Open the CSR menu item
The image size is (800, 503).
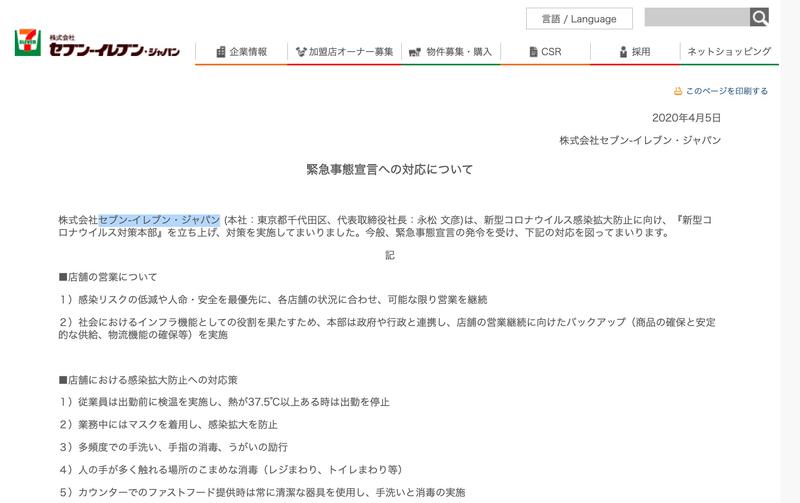pyautogui.click(x=545, y=52)
